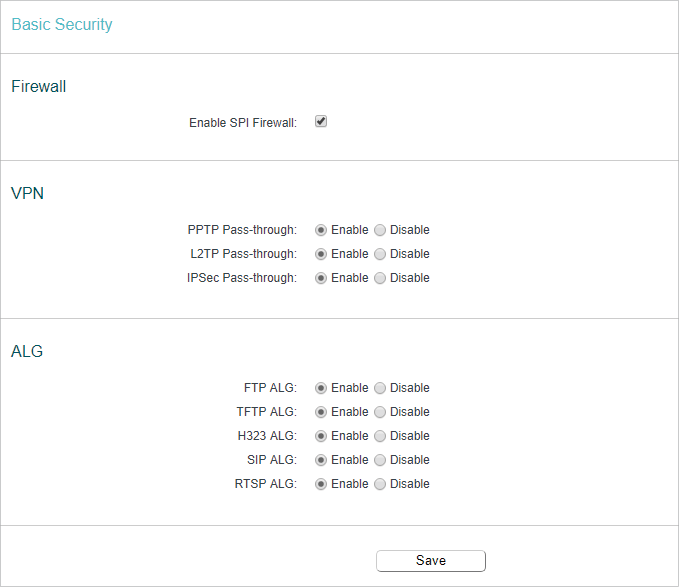This screenshot has width=679, height=587.
Task: Select Enable for L2TP Pass-through
Action: [x=321, y=254]
